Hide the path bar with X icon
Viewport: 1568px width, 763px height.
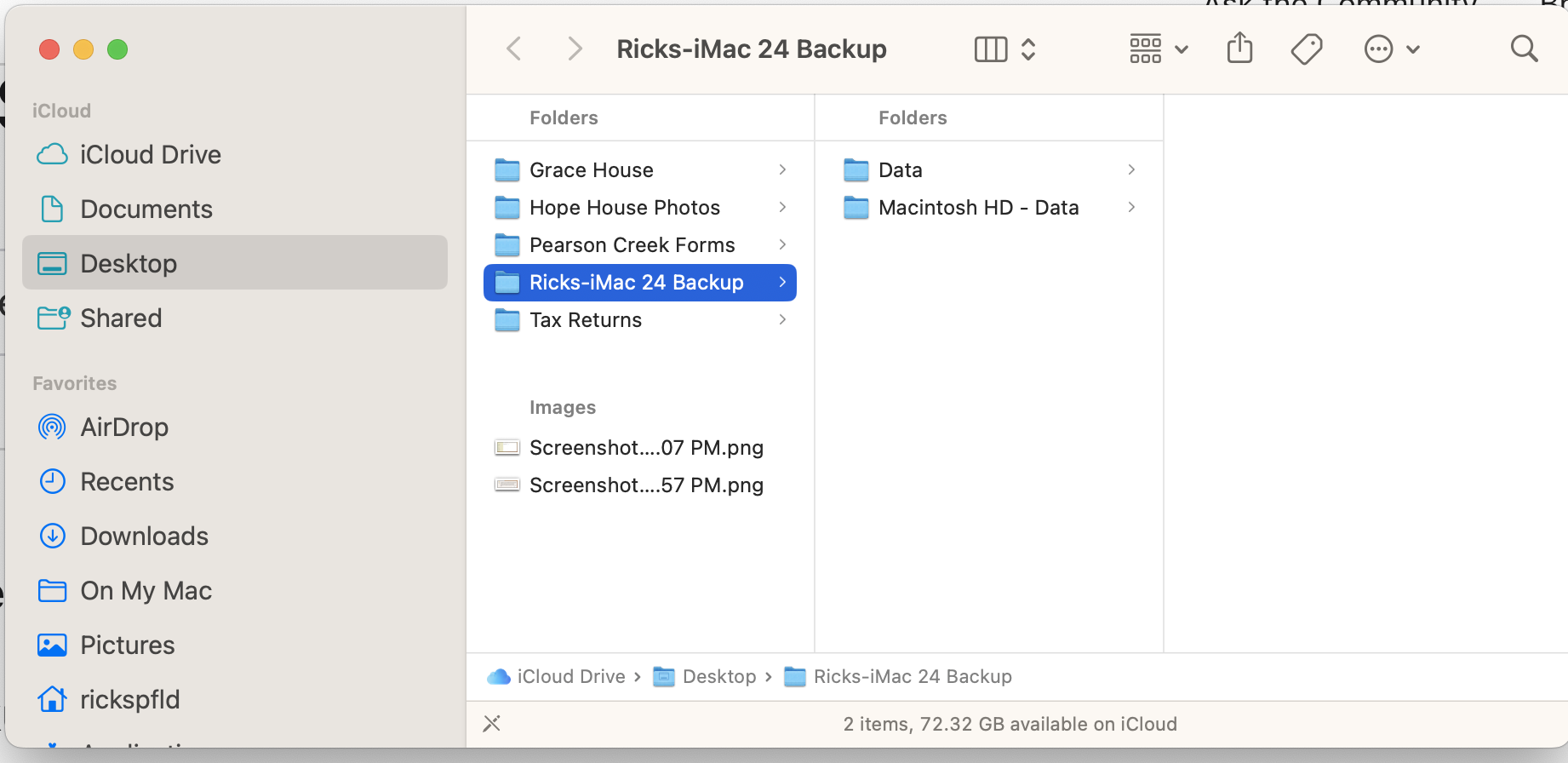pos(492,724)
